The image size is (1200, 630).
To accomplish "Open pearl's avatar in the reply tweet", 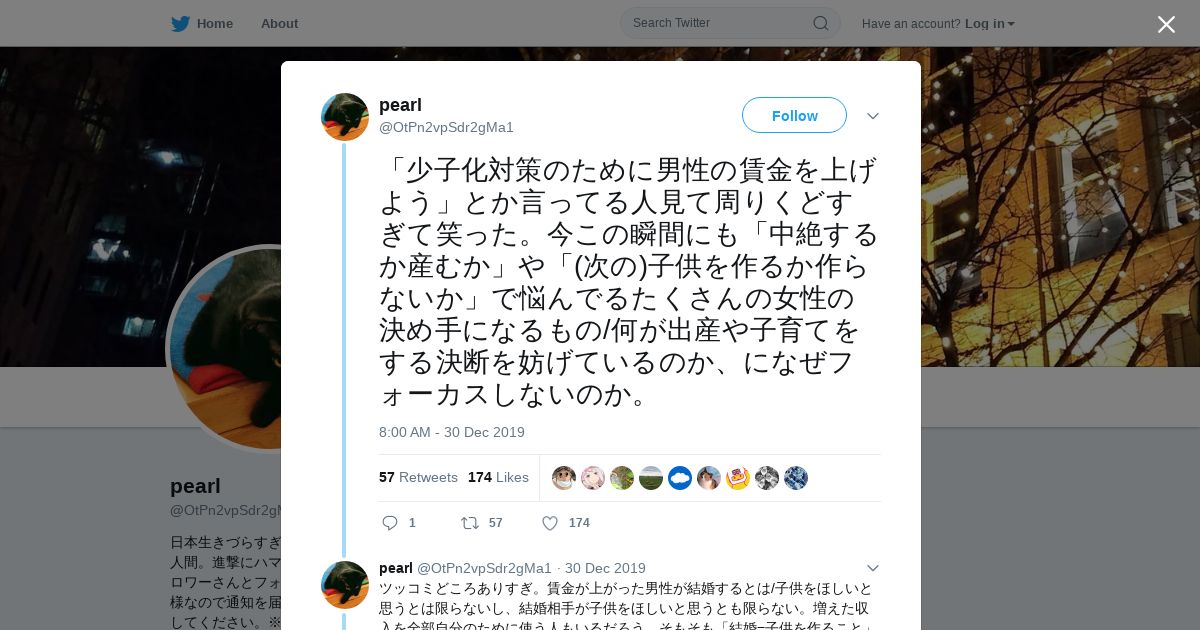I will [345, 585].
